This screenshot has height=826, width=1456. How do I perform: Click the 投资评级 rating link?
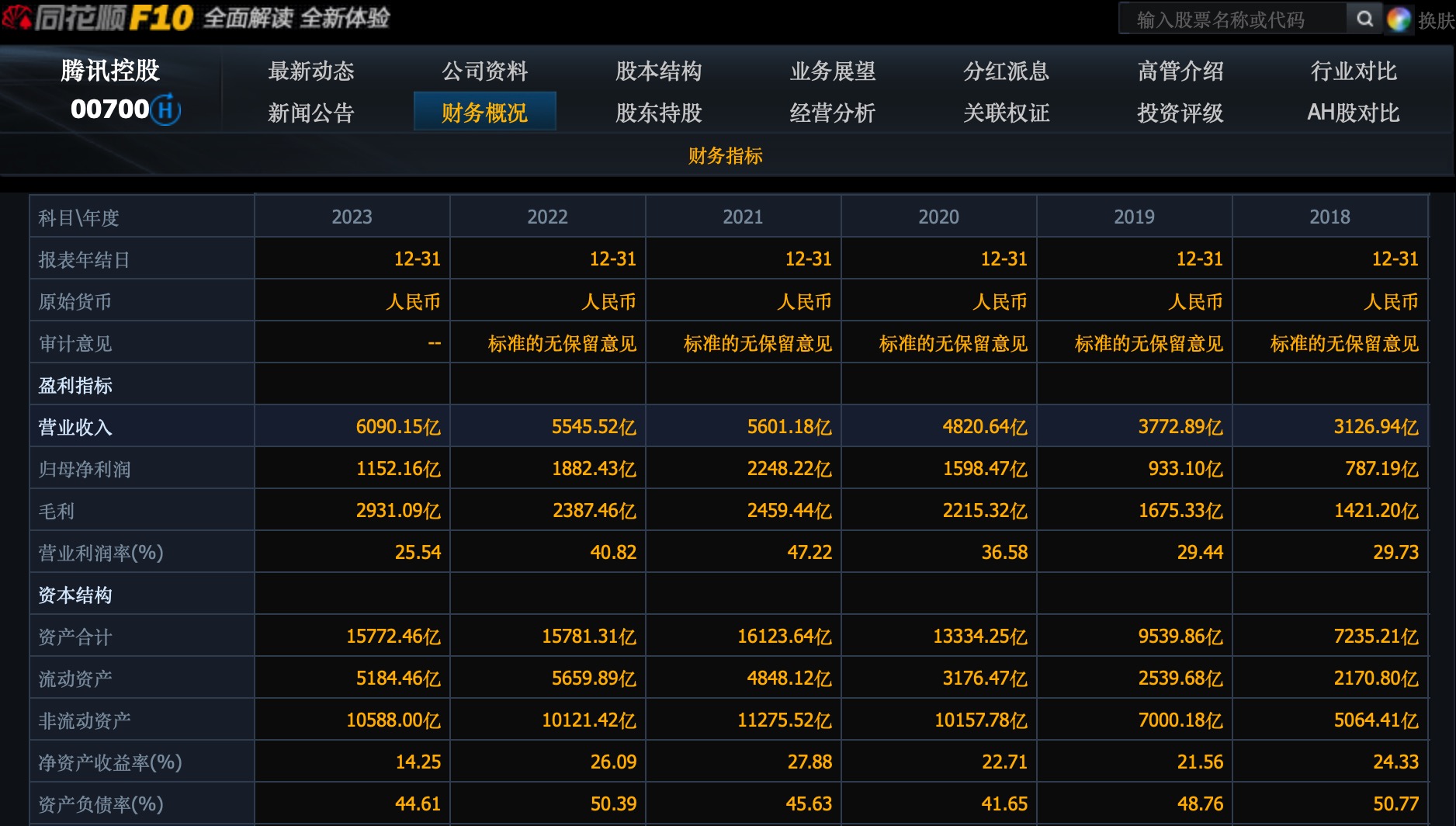(1180, 113)
